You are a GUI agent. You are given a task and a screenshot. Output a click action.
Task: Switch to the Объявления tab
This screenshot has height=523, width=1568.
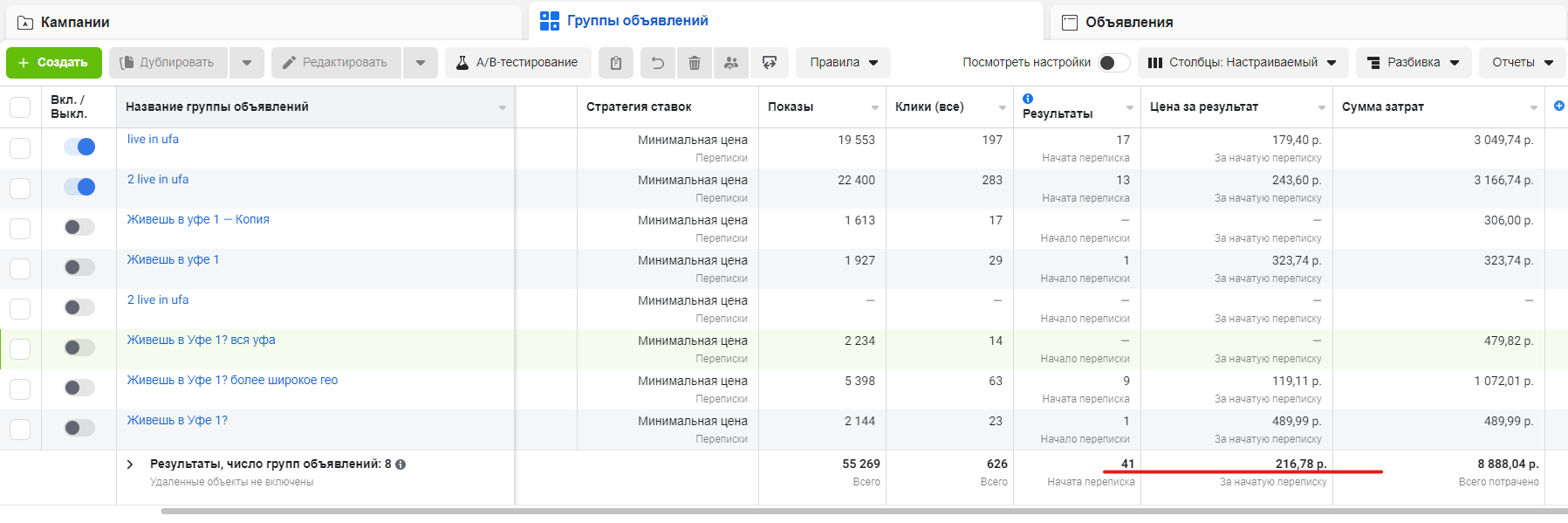[1128, 23]
